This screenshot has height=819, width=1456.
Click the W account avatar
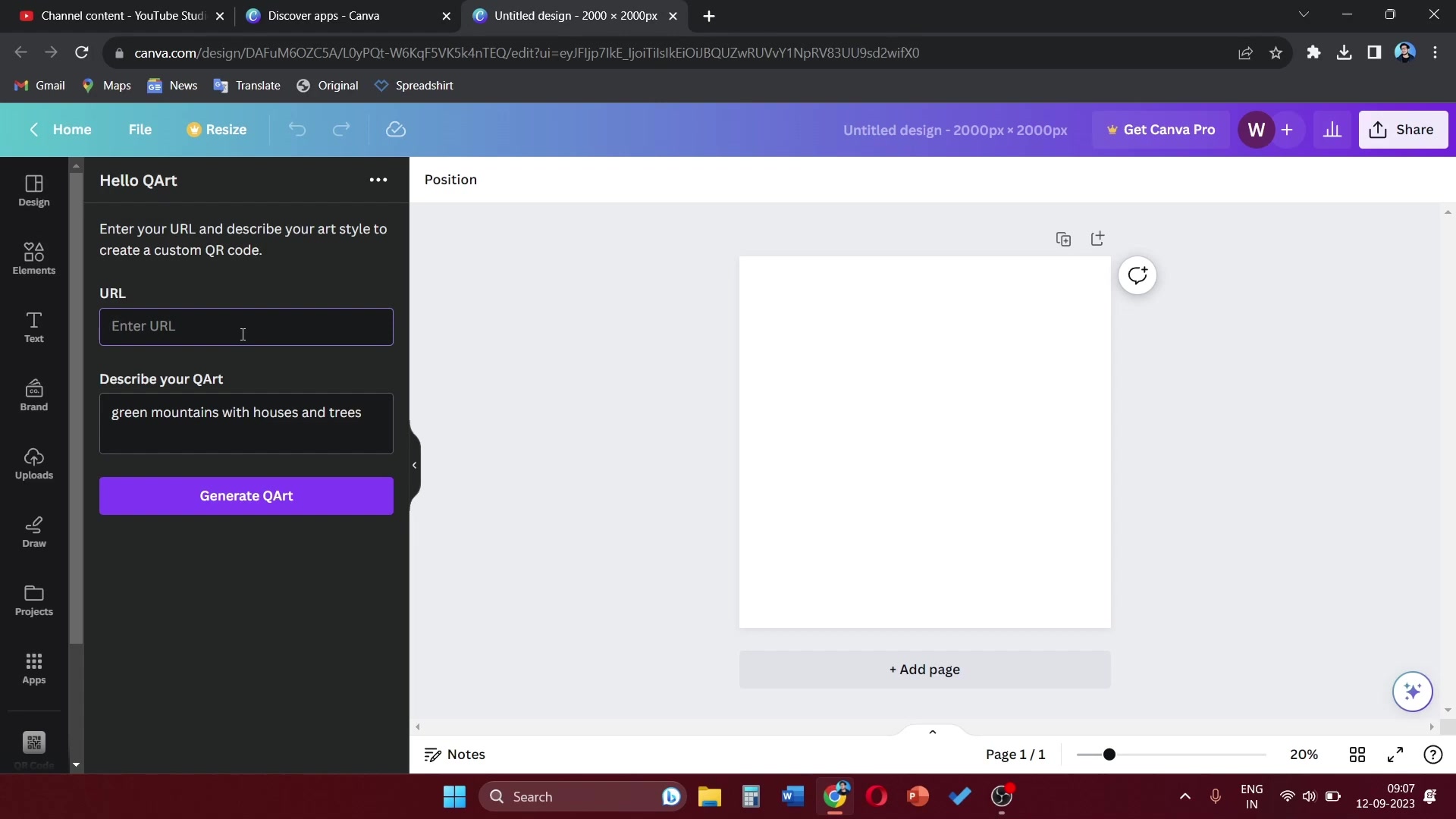[1257, 130]
